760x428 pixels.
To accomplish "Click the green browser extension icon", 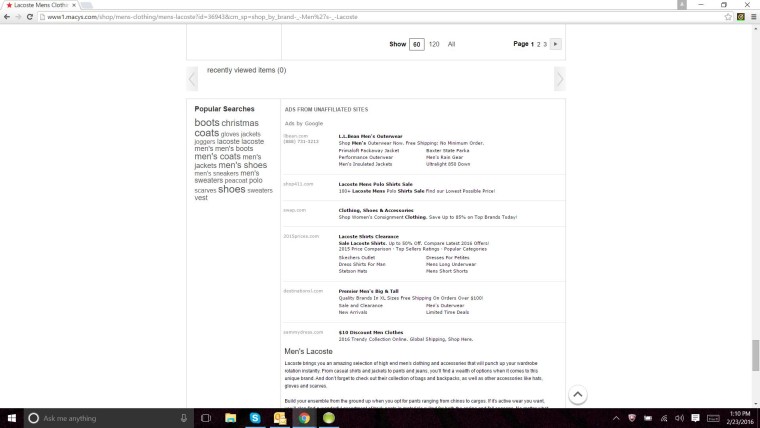I will 741,17.
